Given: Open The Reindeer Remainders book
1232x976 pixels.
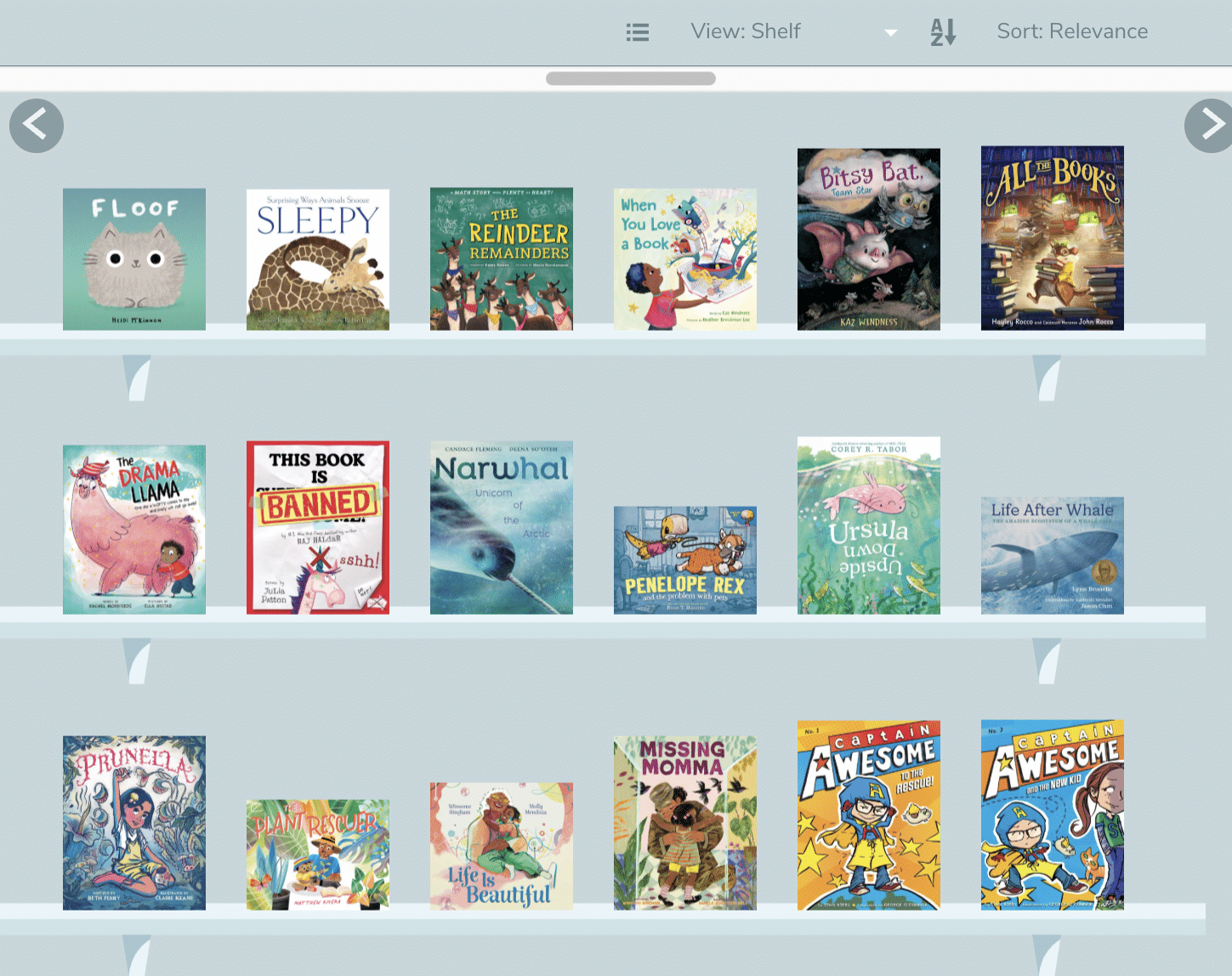Looking at the screenshot, I should (x=502, y=259).
